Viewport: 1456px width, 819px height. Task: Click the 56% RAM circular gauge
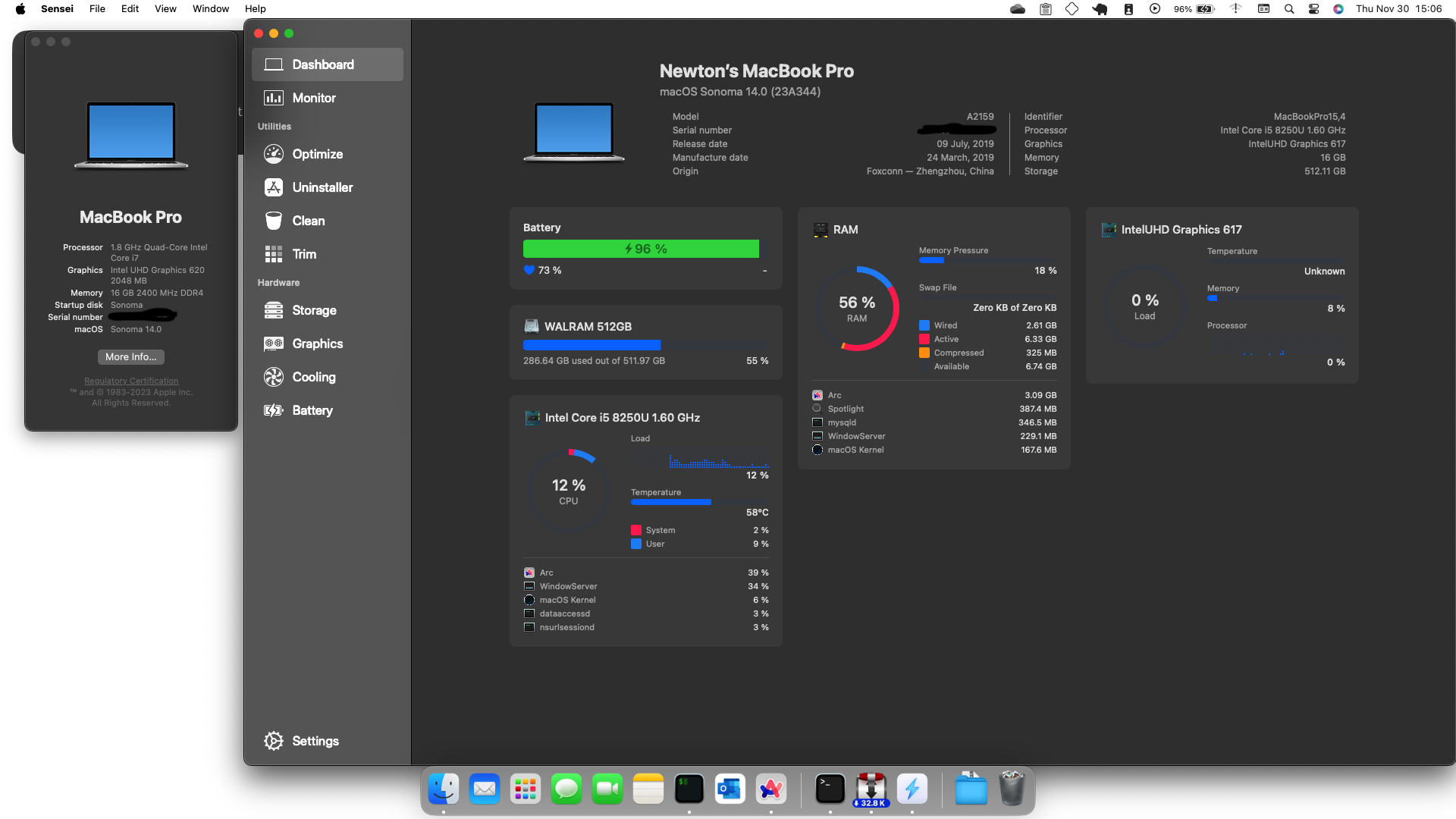857,309
